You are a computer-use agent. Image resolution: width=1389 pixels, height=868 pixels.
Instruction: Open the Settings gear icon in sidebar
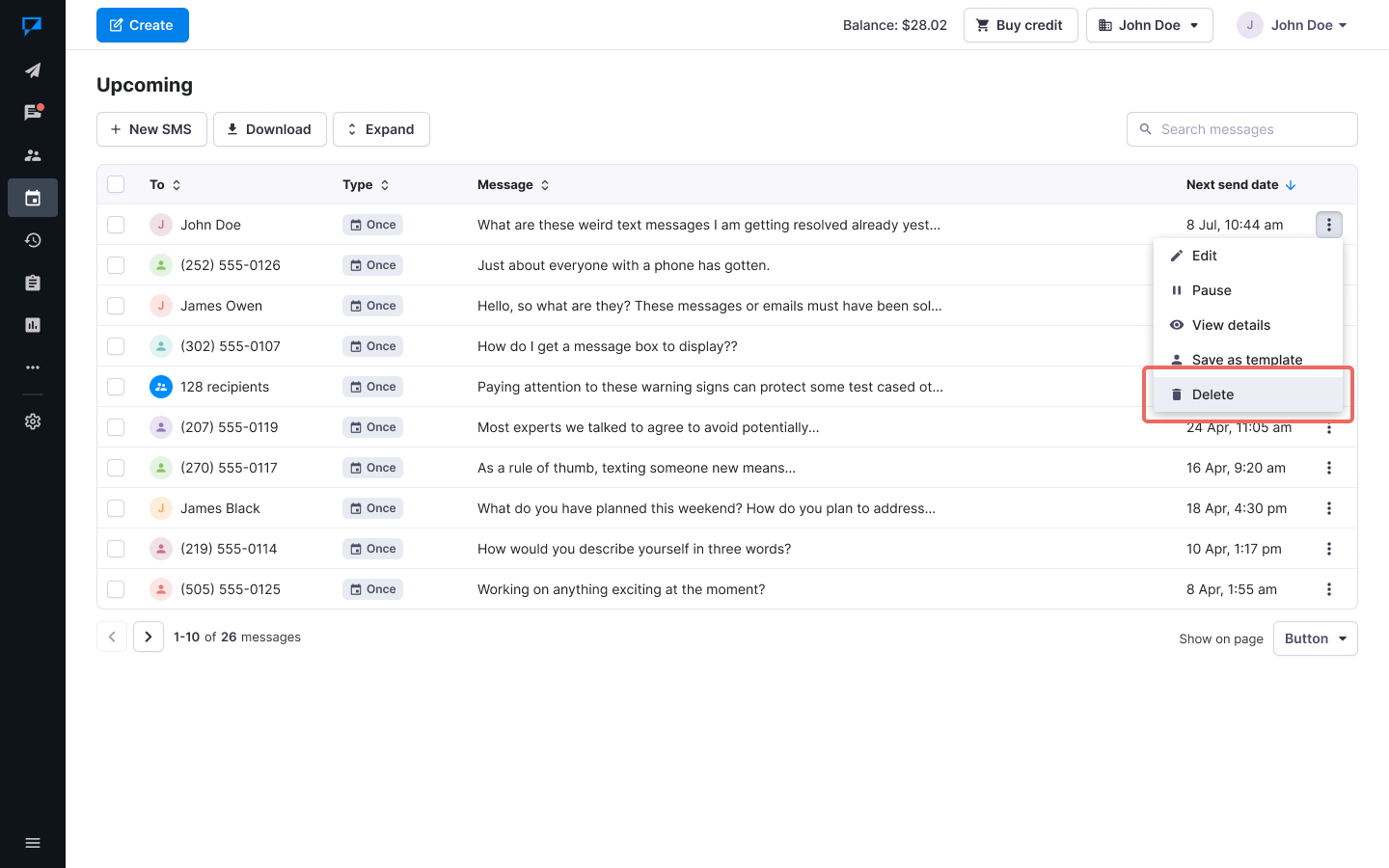tap(33, 421)
